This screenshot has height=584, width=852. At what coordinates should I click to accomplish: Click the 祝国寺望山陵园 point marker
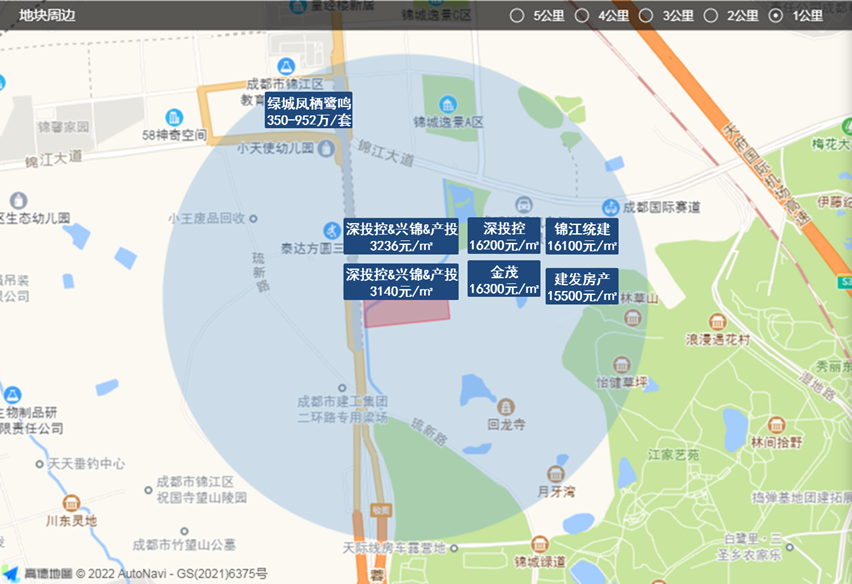[x=148, y=490]
